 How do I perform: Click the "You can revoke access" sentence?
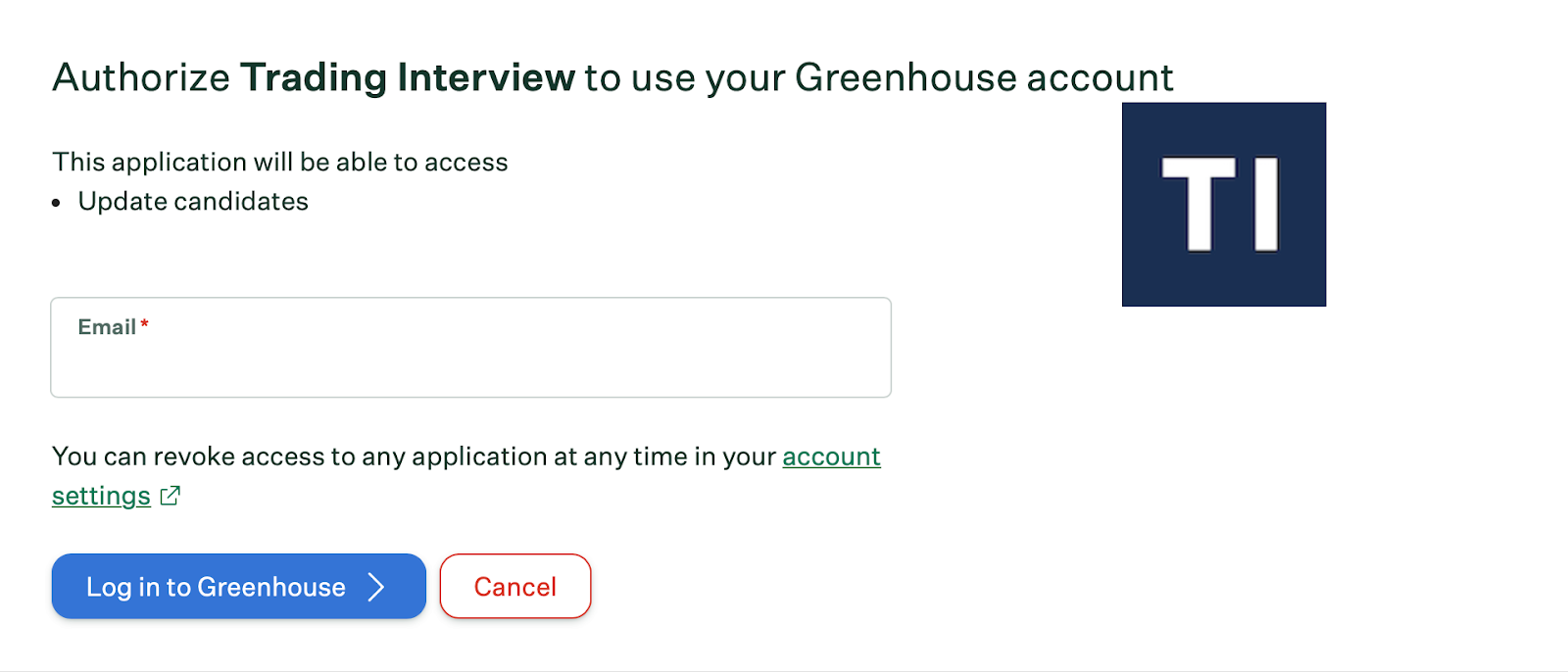tap(412, 456)
